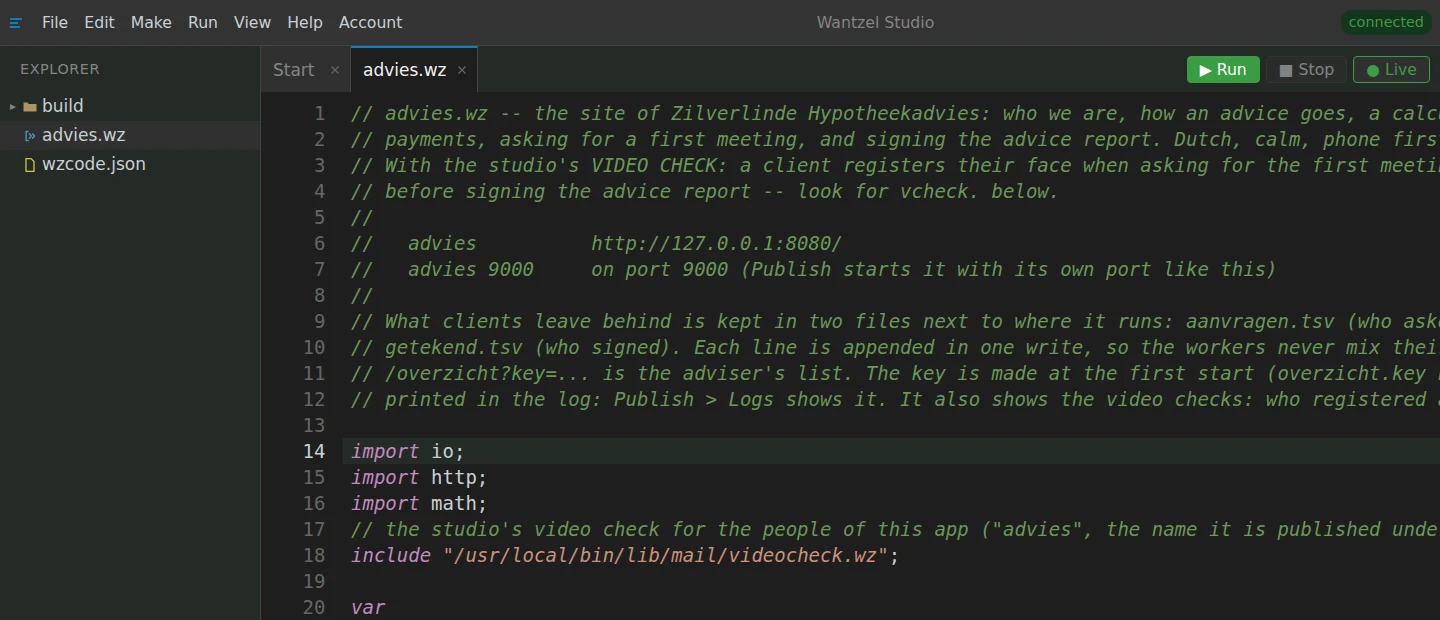Viewport: 1440px width, 620px height.
Task: Click the connected status badge
Action: pyautogui.click(x=1385, y=22)
